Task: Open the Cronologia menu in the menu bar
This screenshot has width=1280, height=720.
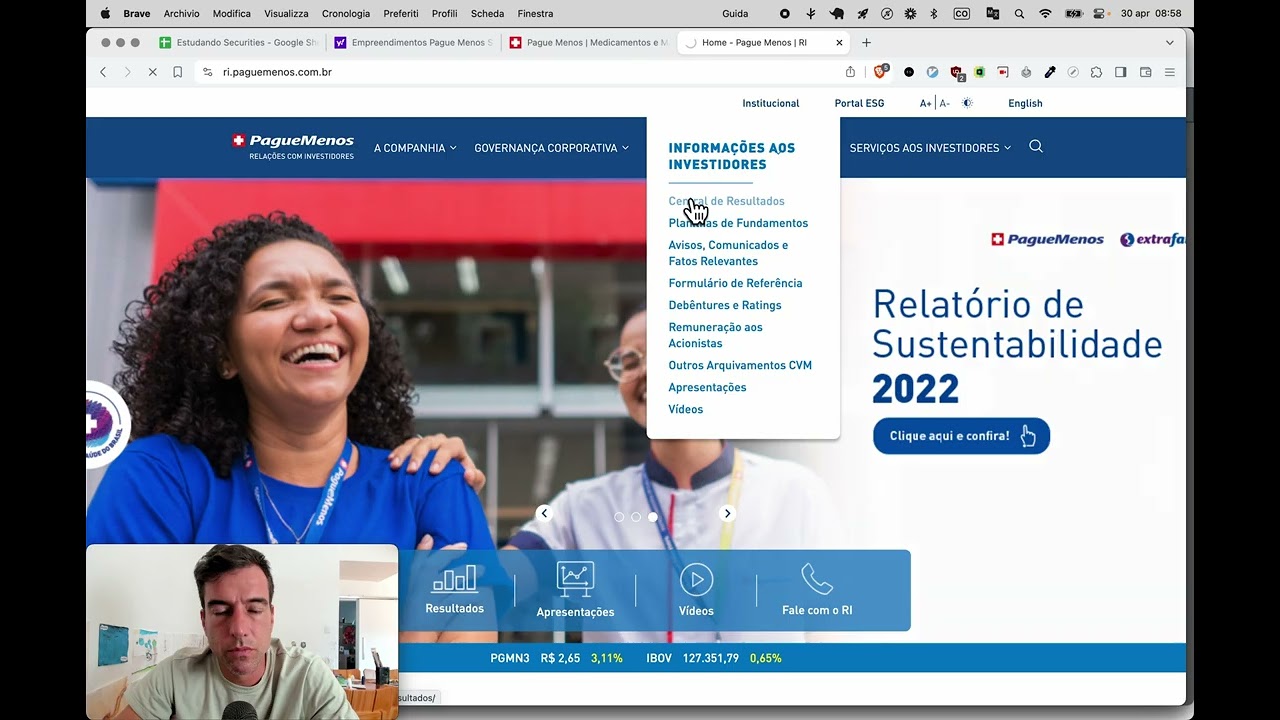Action: 346,14
